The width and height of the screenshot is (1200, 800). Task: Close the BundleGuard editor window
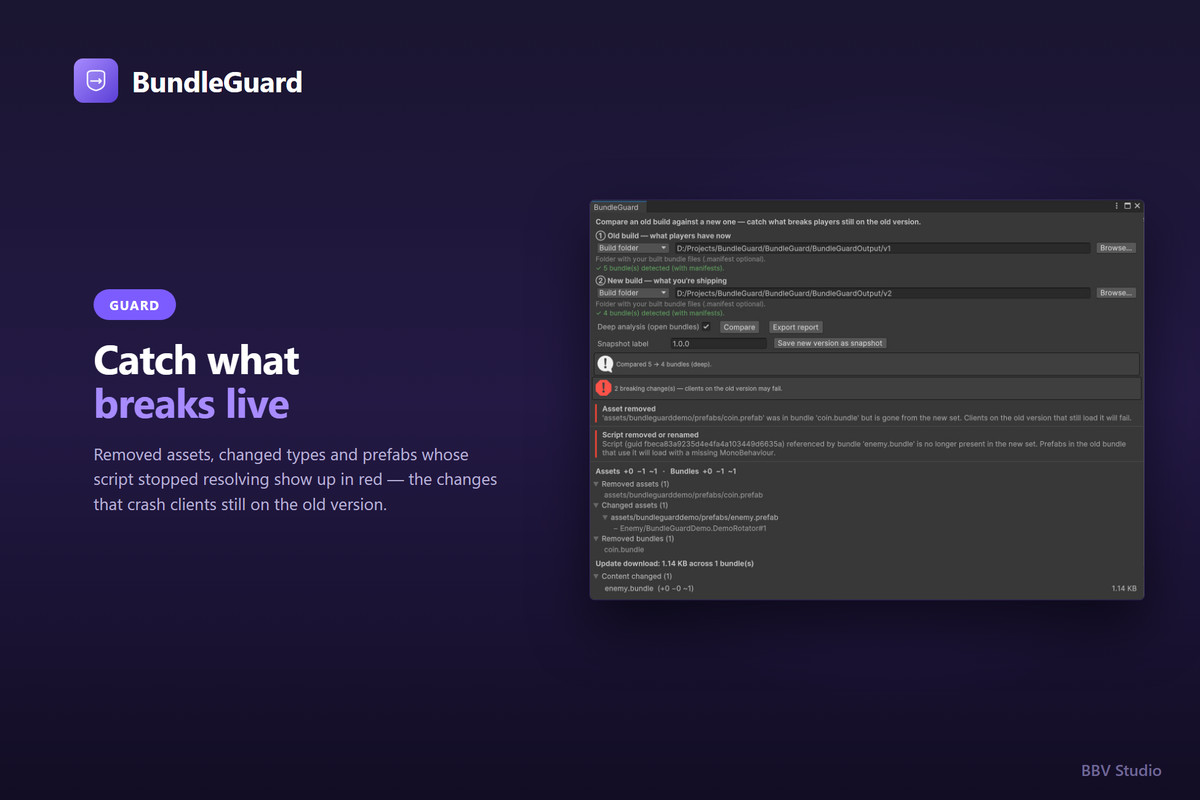pos(1137,206)
